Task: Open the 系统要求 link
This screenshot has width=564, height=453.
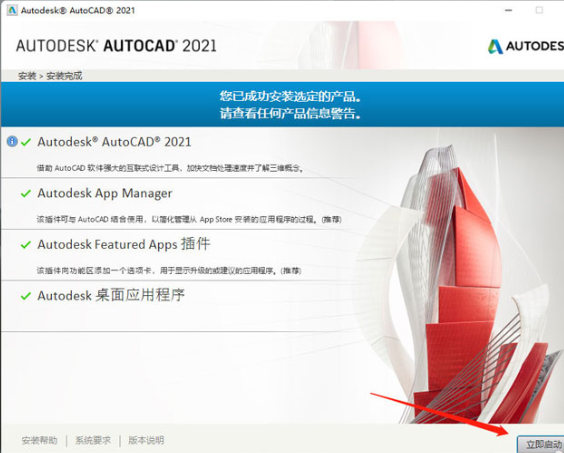Action: coord(93,440)
